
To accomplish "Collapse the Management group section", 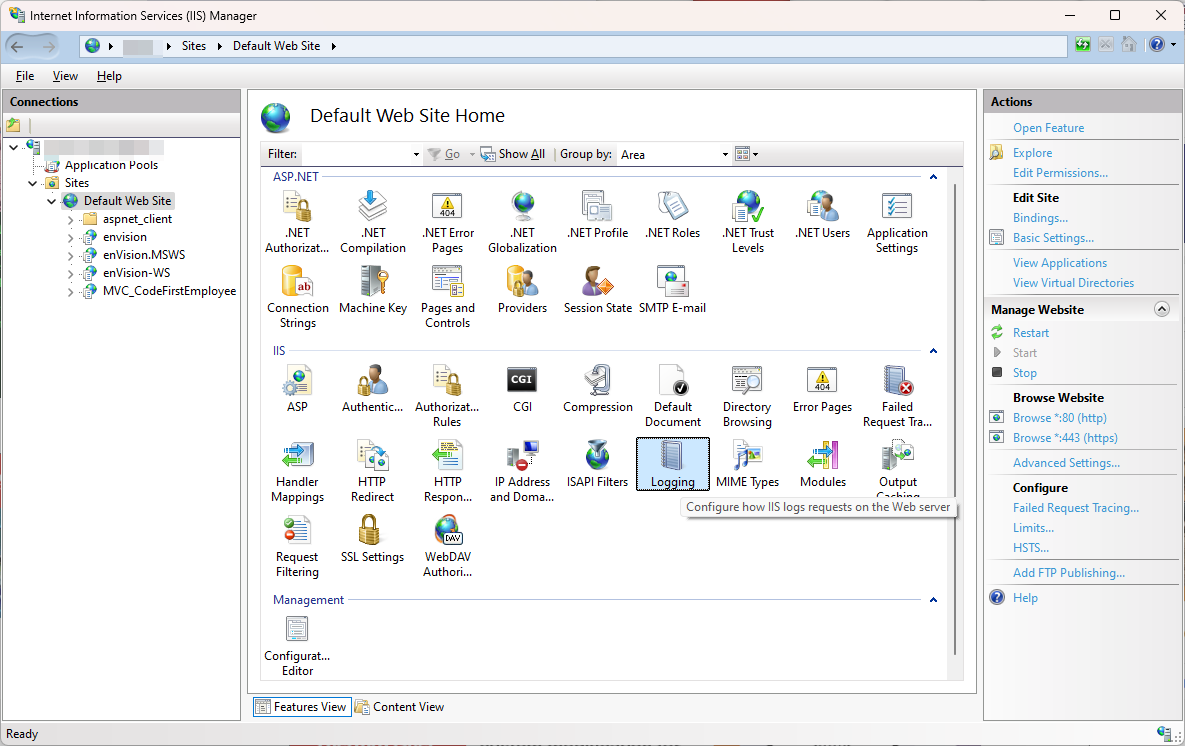I will coord(933,599).
